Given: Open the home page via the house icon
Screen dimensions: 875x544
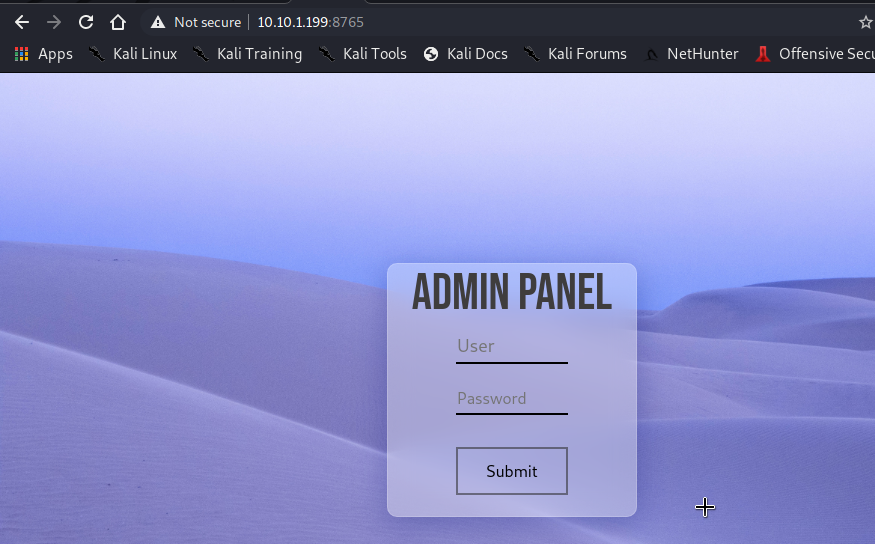Looking at the screenshot, I should pos(118,22).
